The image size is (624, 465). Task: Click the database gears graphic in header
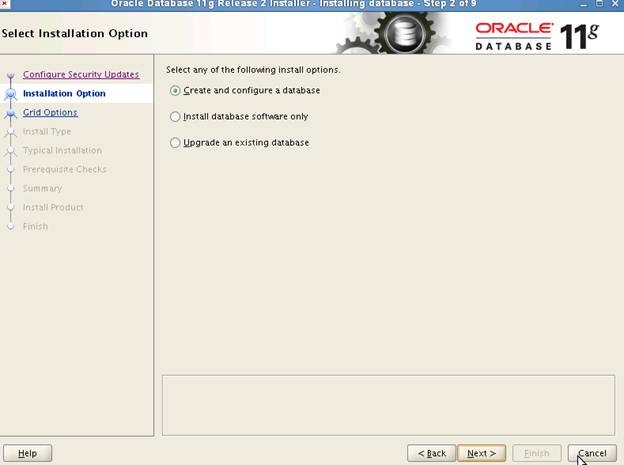[x=392, y=33]
